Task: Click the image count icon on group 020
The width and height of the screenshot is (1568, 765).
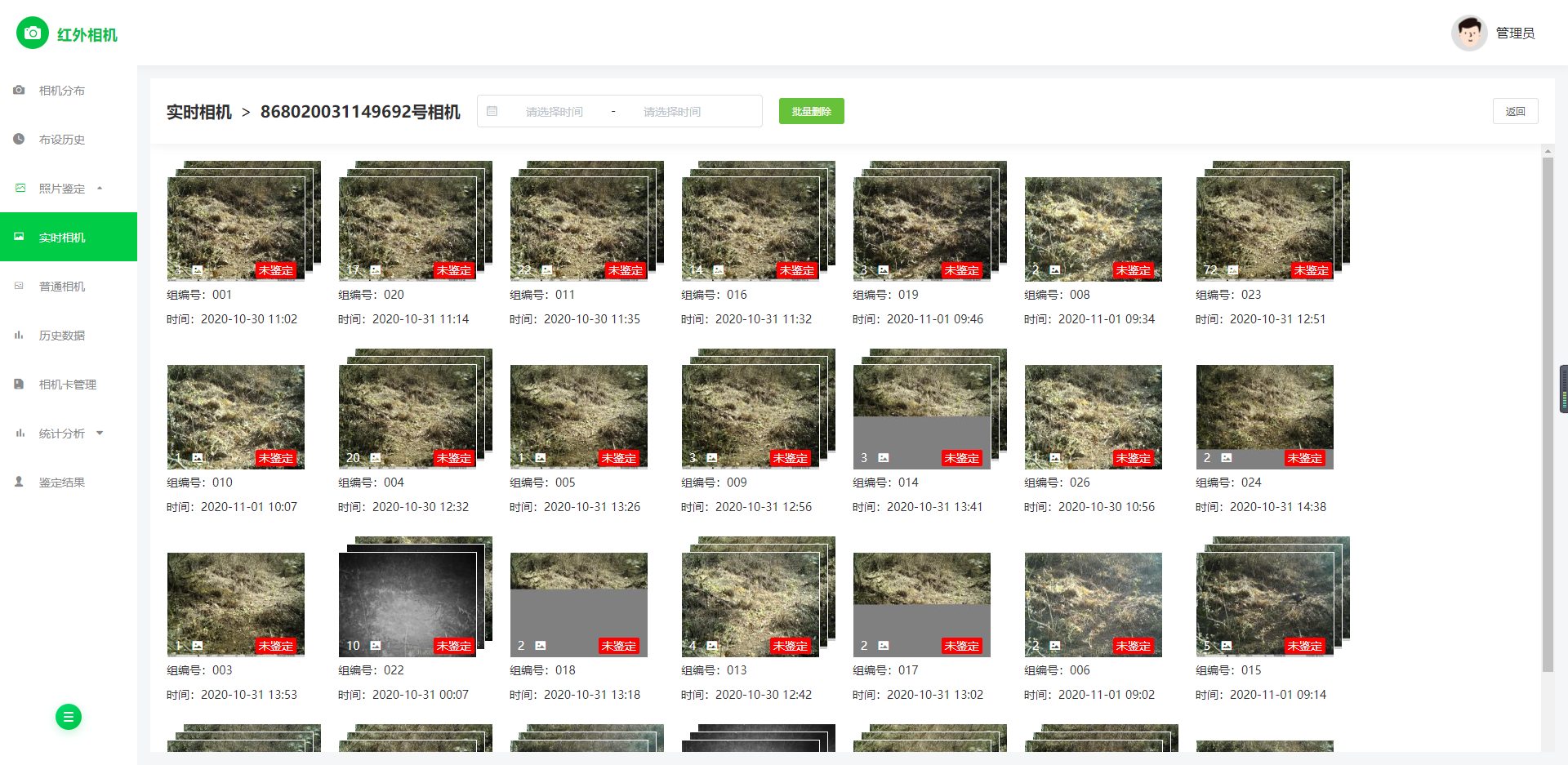Action: [376, 269]
